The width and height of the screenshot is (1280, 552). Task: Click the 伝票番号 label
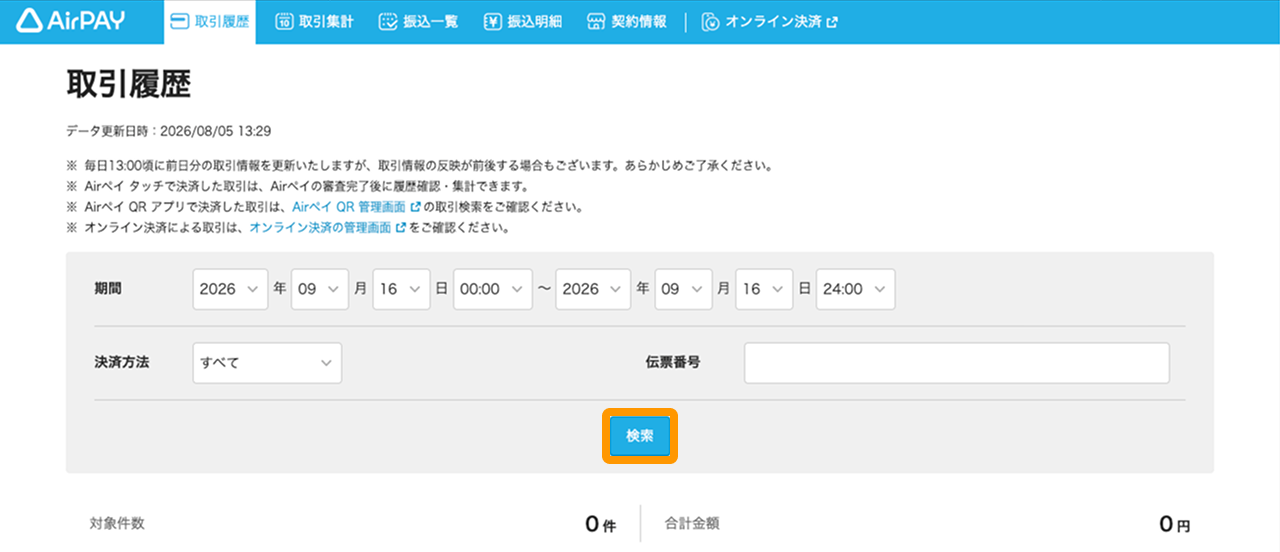point(673,362)
